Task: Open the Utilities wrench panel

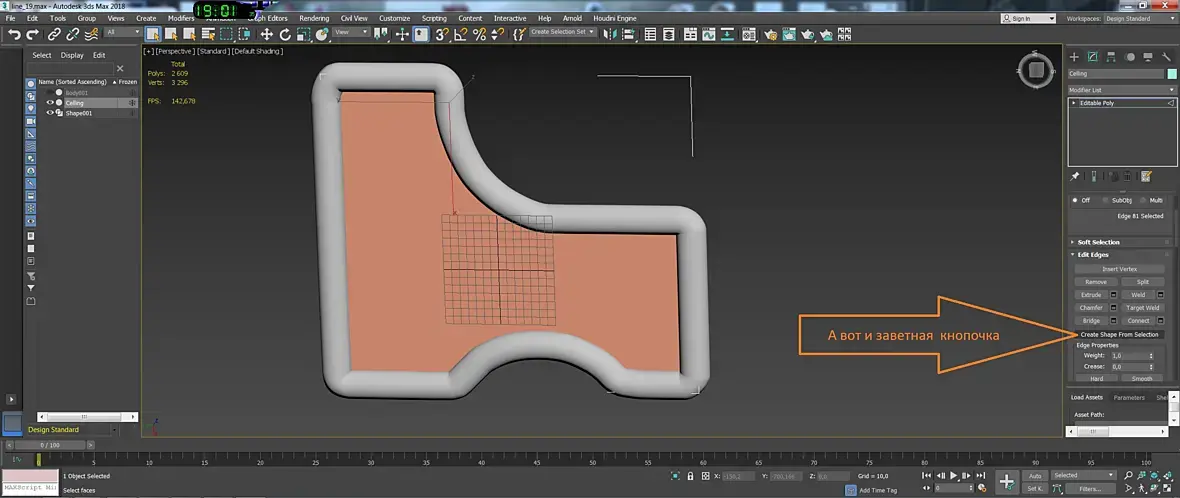Action: pyautogui.click(x=1167, y=57)
